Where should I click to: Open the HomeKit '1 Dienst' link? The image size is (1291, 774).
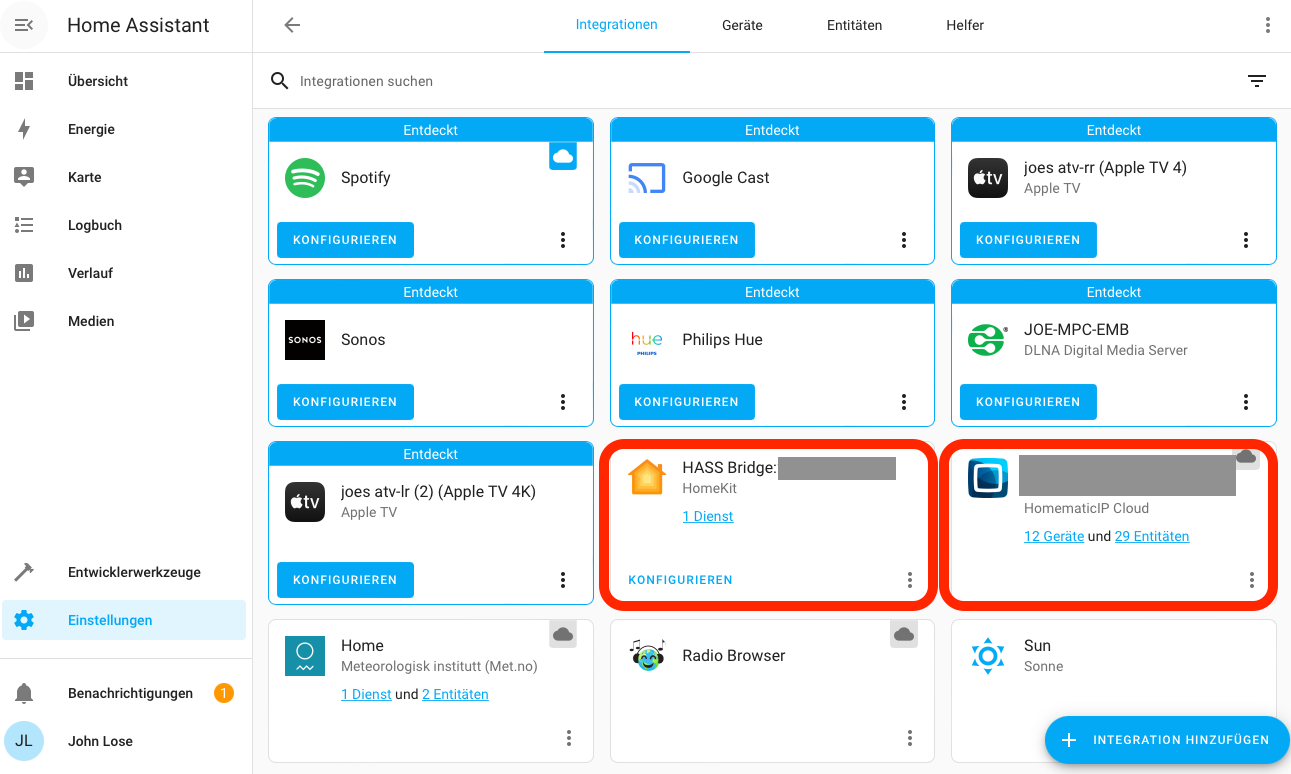click(x=707, y=516)
